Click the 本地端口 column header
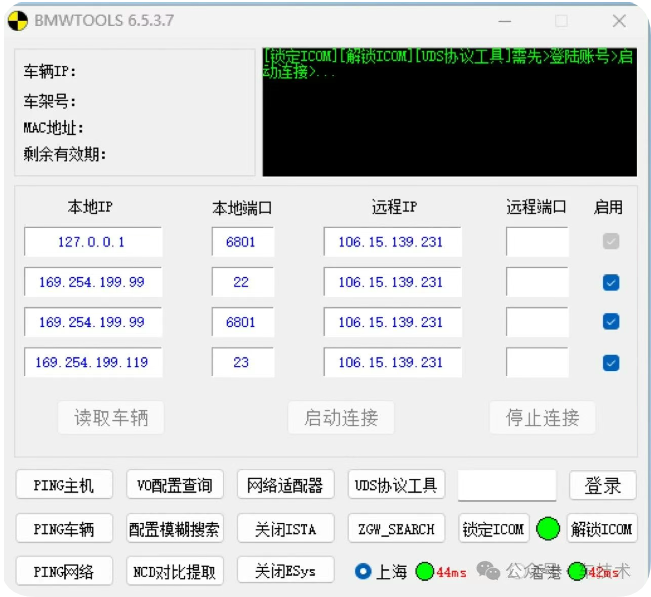 click(242, 208)
